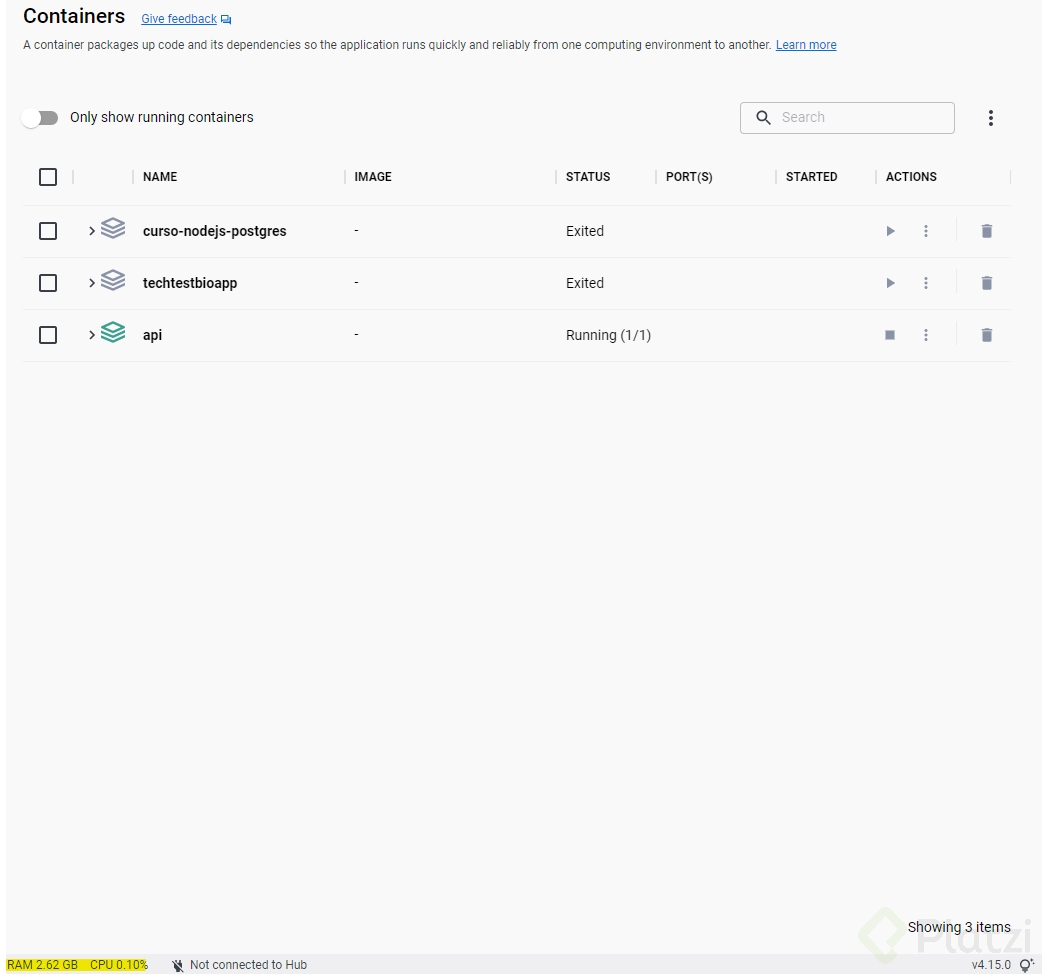Sort by the NAME column header
1042x974 pixels.
tap(160, 177)
